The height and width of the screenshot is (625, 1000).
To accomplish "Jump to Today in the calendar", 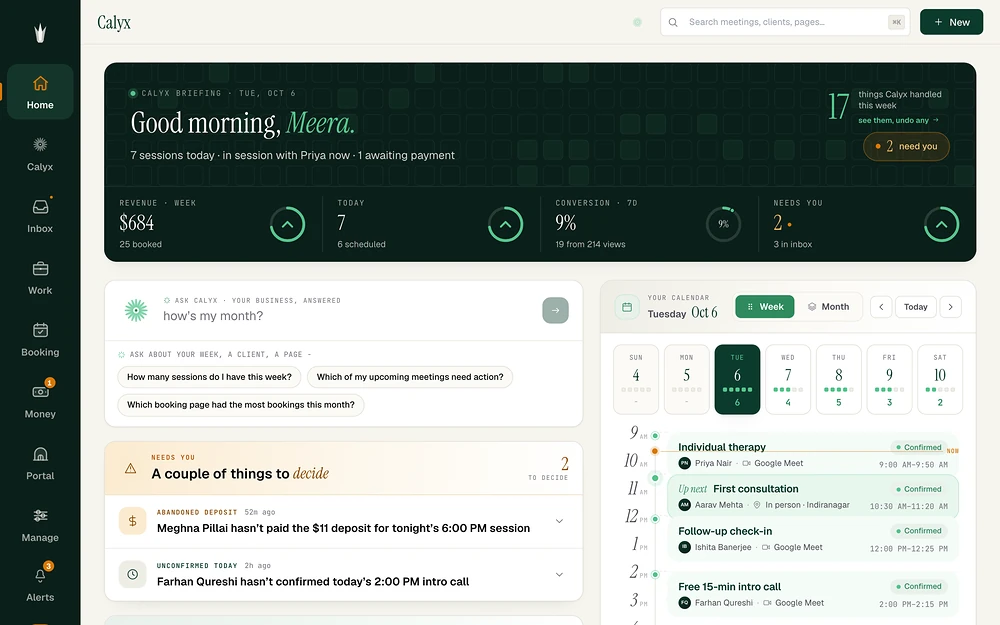I will [x=916, y=307].
